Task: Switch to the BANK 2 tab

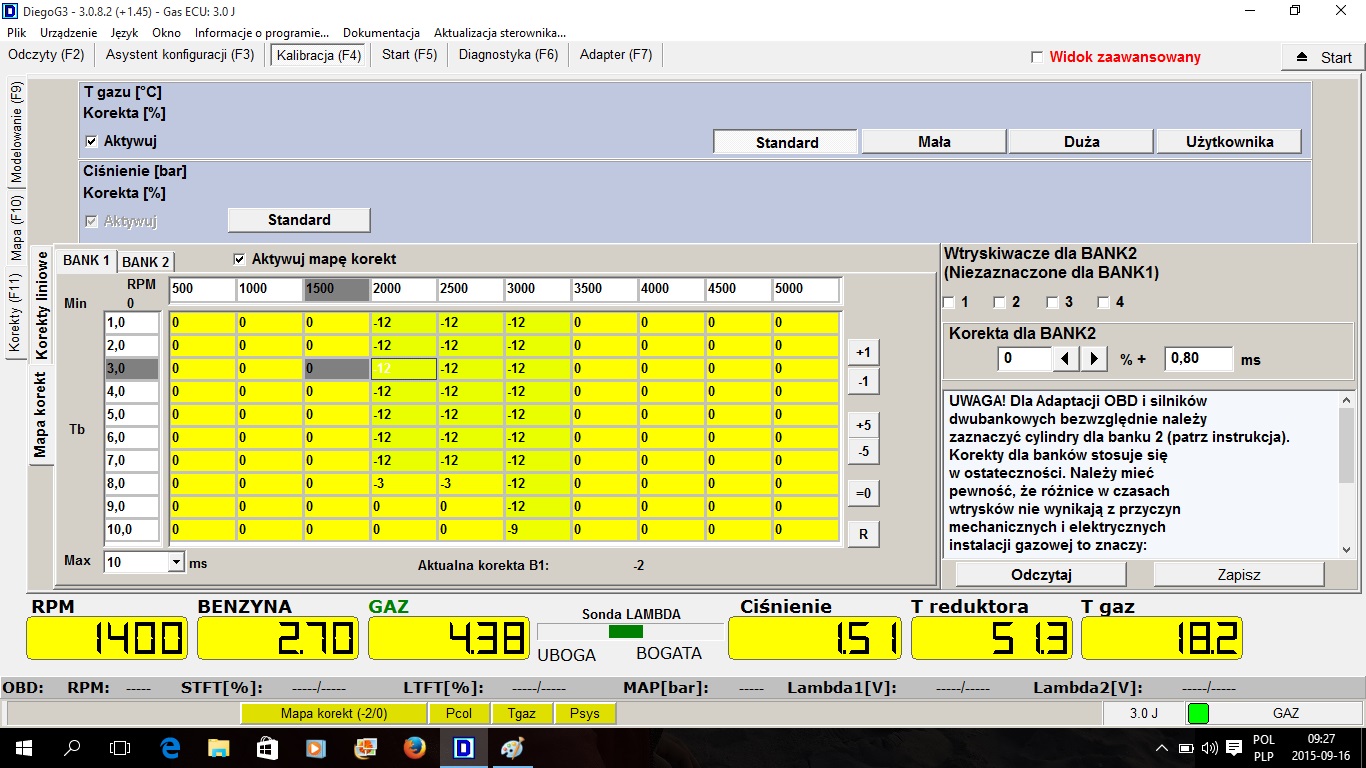Action: pos(146,262)
